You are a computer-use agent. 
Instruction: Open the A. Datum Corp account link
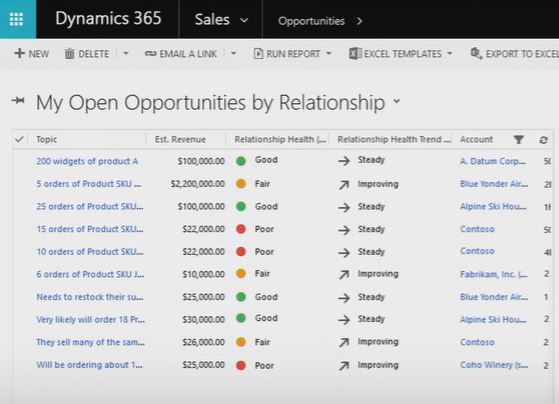point(493,161)
